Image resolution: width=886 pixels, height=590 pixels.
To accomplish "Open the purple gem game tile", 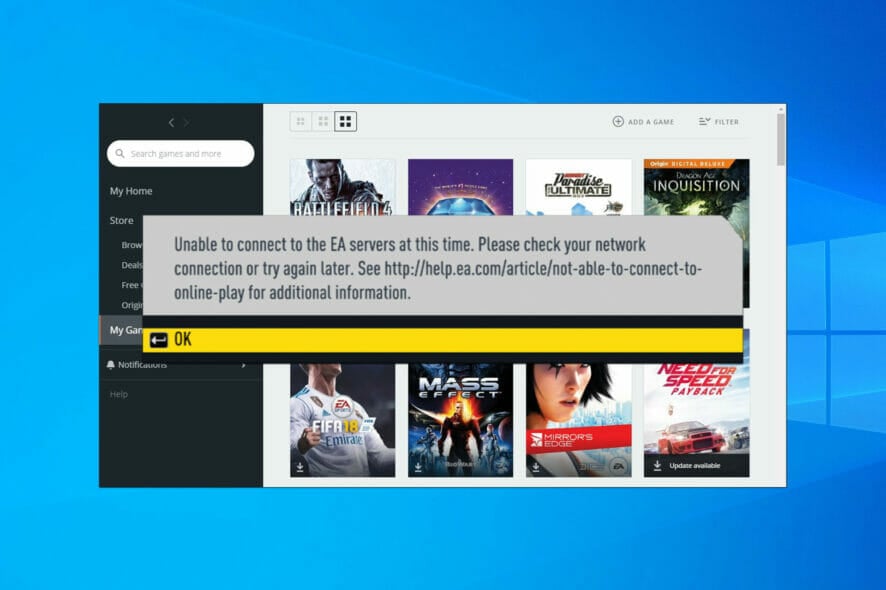I will point(461,187).
